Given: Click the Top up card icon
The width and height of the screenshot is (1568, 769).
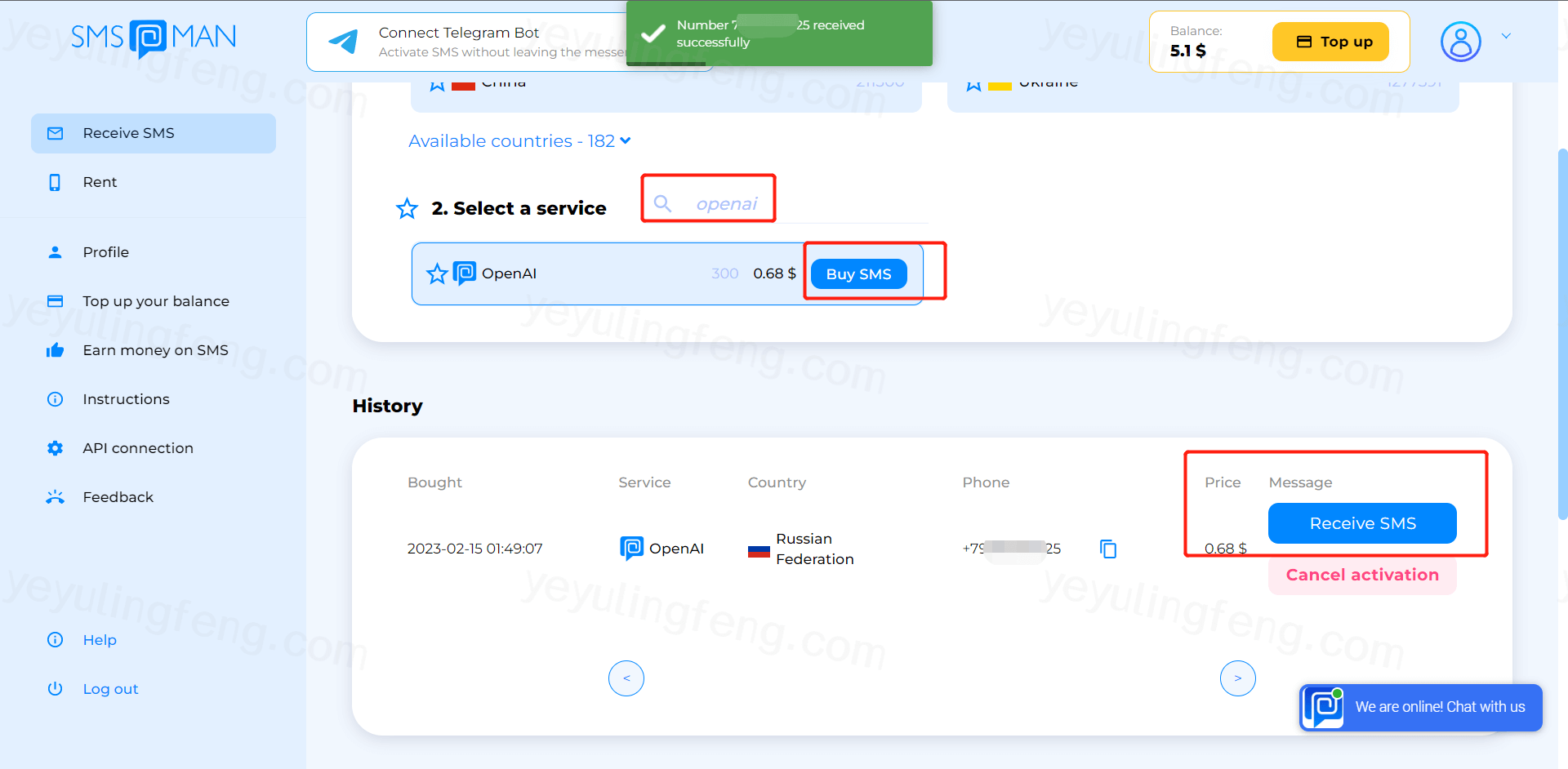Looking at the screenshot, I should (1304, 42).
